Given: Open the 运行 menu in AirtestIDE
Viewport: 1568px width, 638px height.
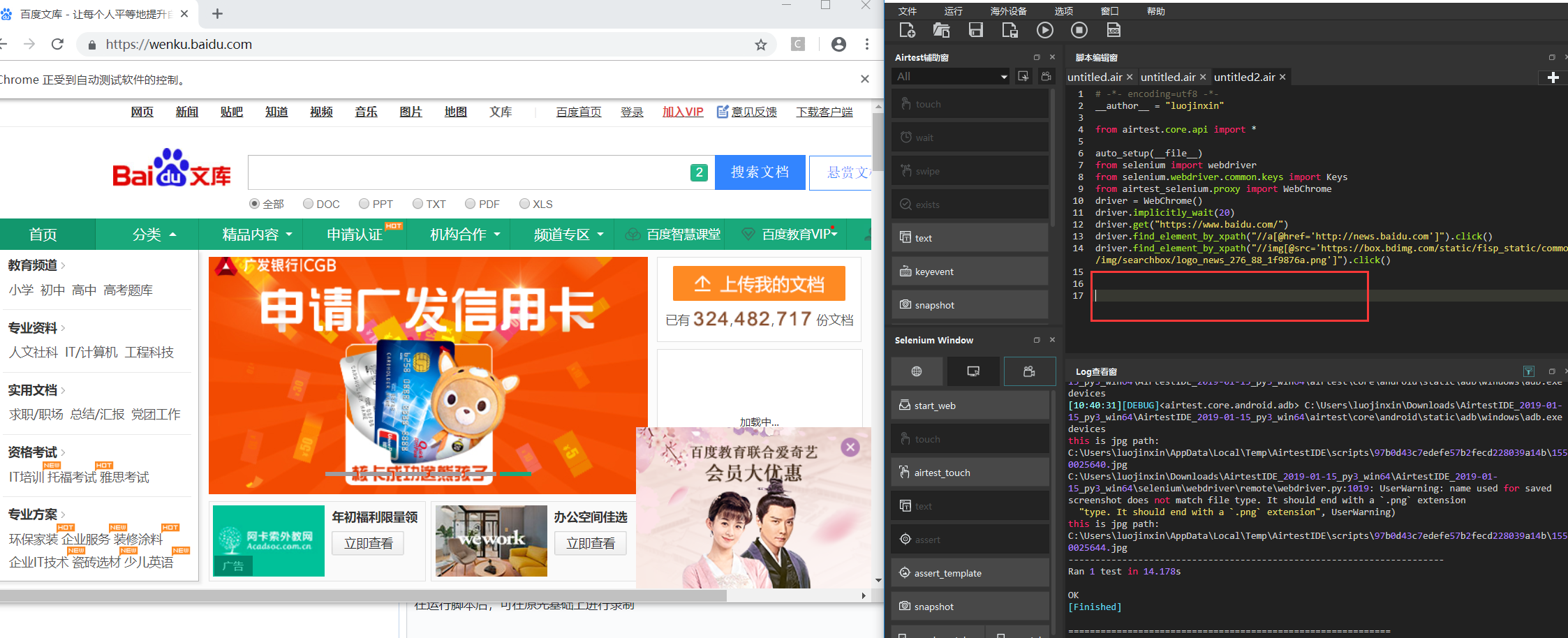Looking at the screenshot, I should click(x=954, y=11).
